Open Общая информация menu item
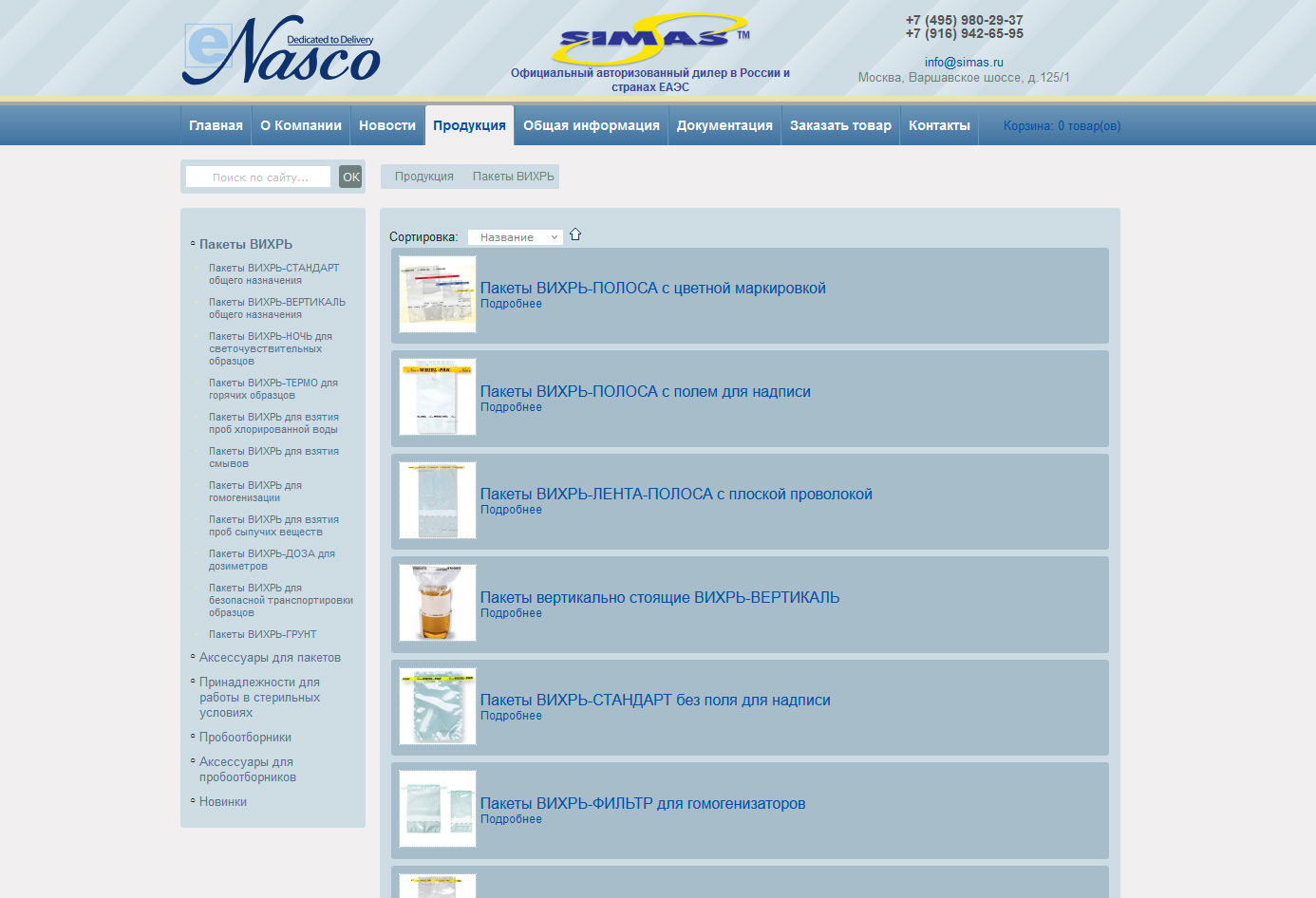Screen dimensions: 1316x898 tap(592, 125)
